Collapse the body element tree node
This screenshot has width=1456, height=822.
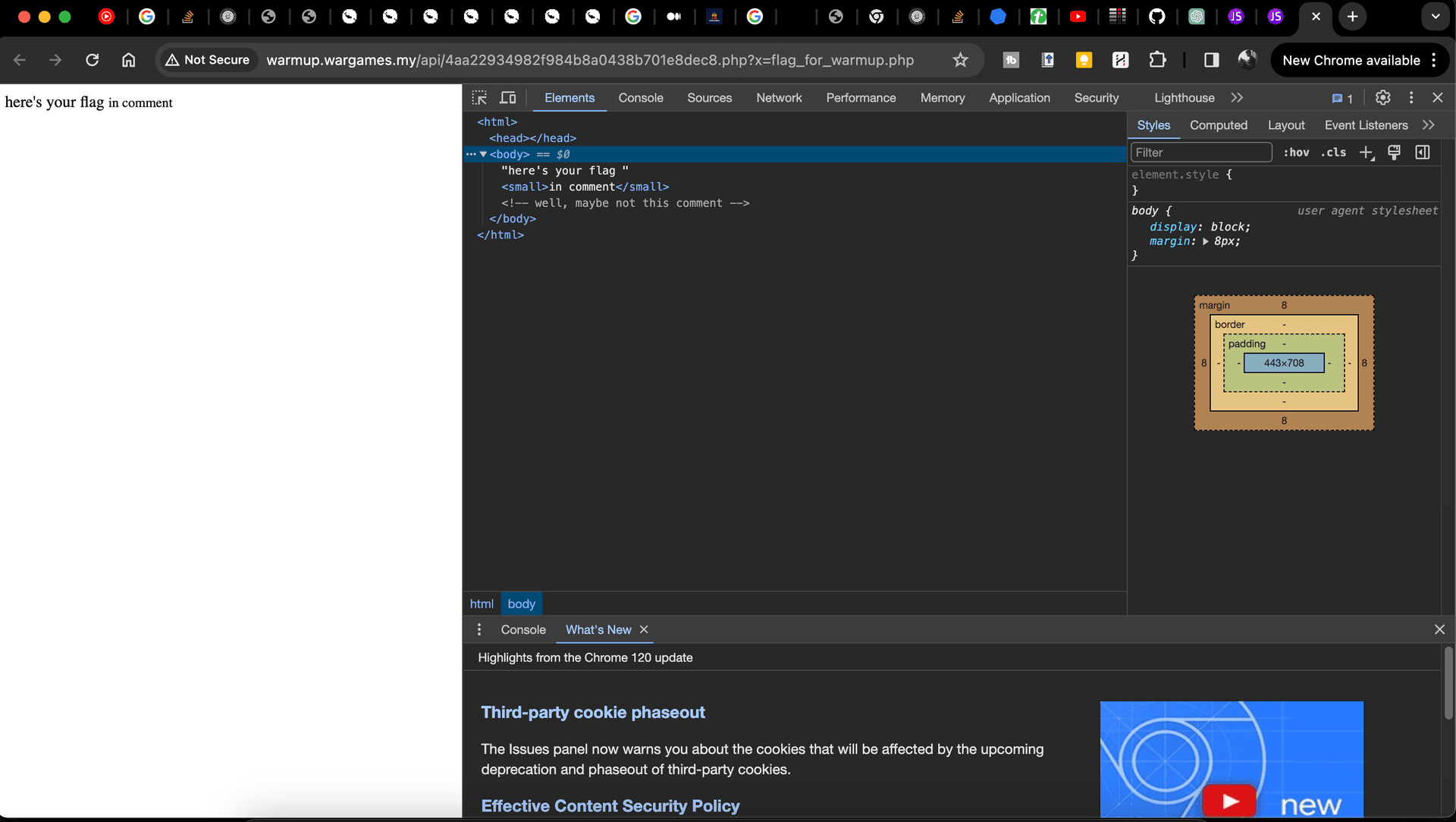coord(483,154)
